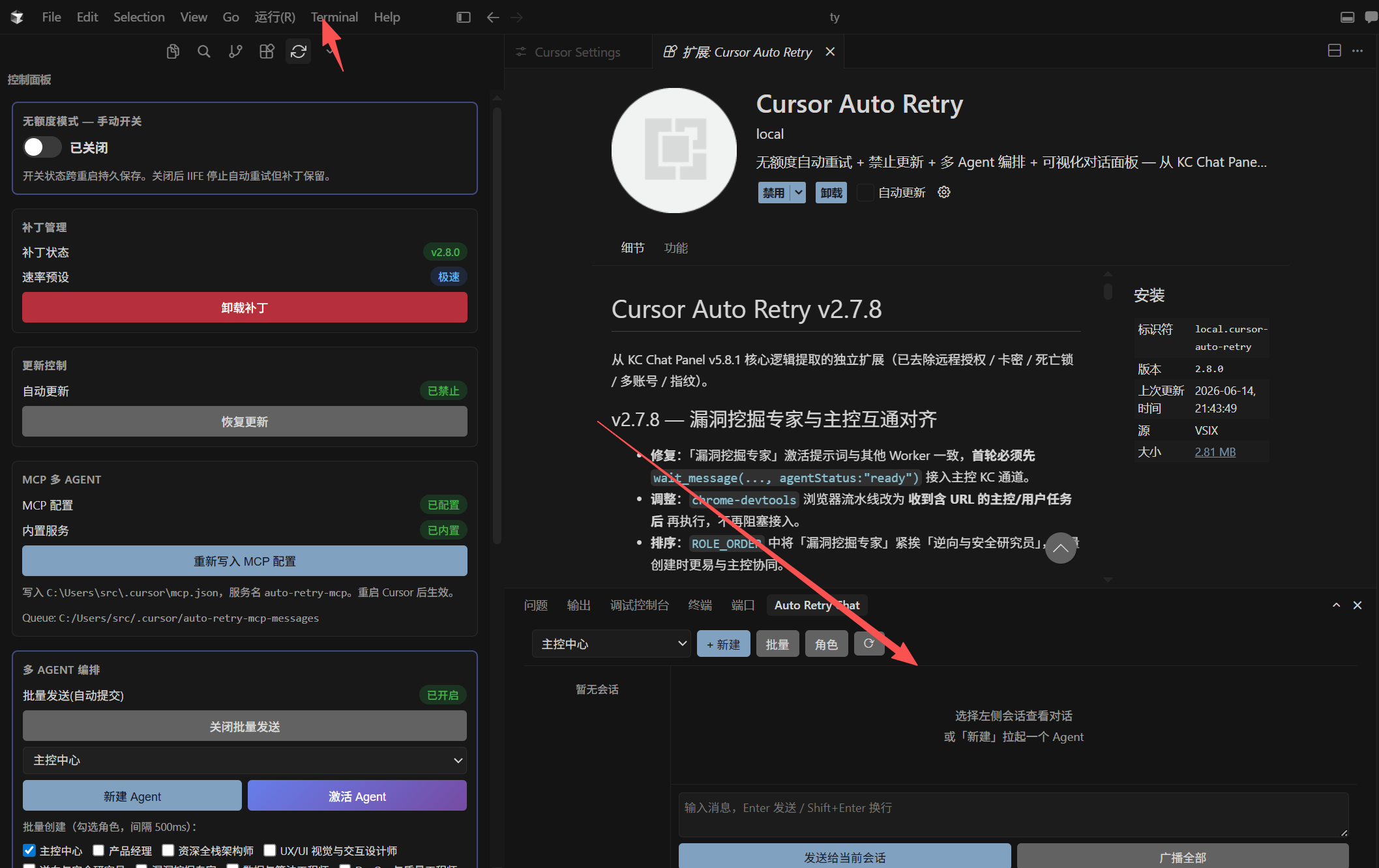Toggle the primary sidebar layout icon
This screenshot has width=1379, height=868.
(x=464, y=17)
